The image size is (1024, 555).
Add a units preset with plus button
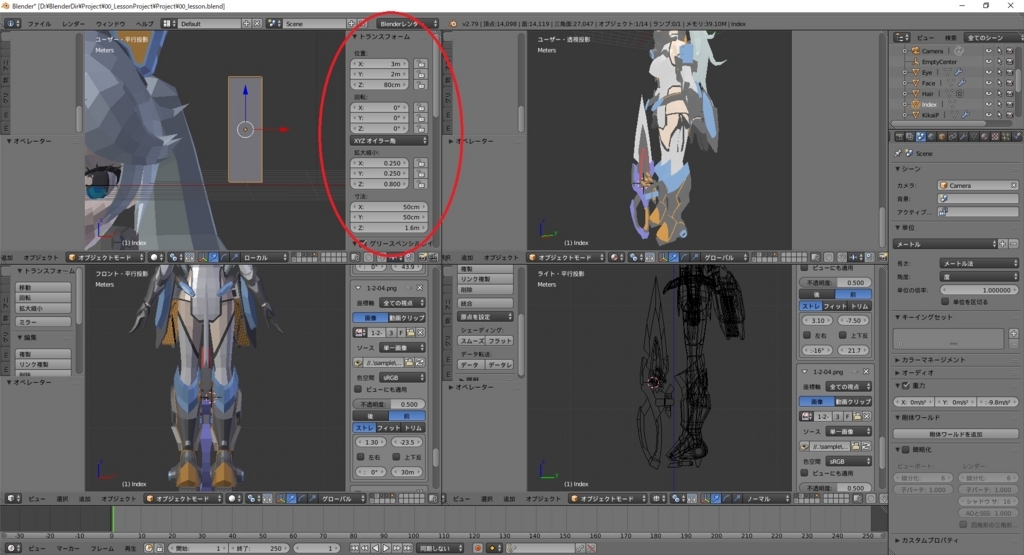pos(1003,244)
